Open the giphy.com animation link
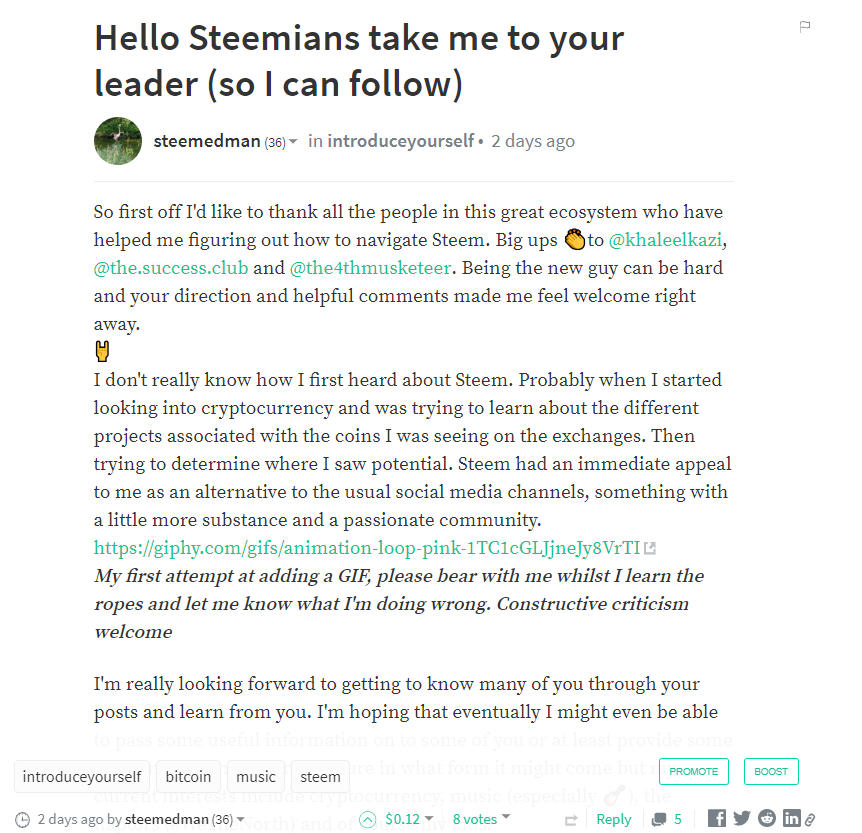 (x=366, y=547)
